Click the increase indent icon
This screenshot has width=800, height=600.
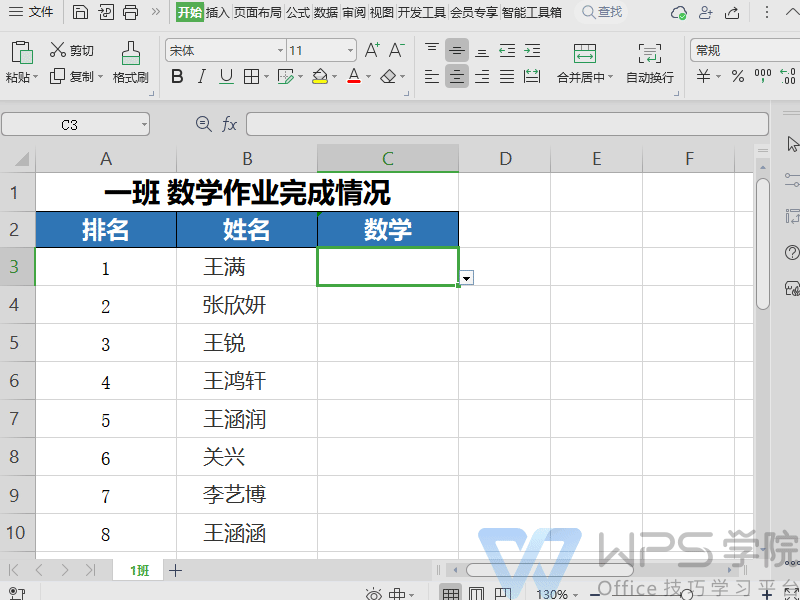pos(532,50)
